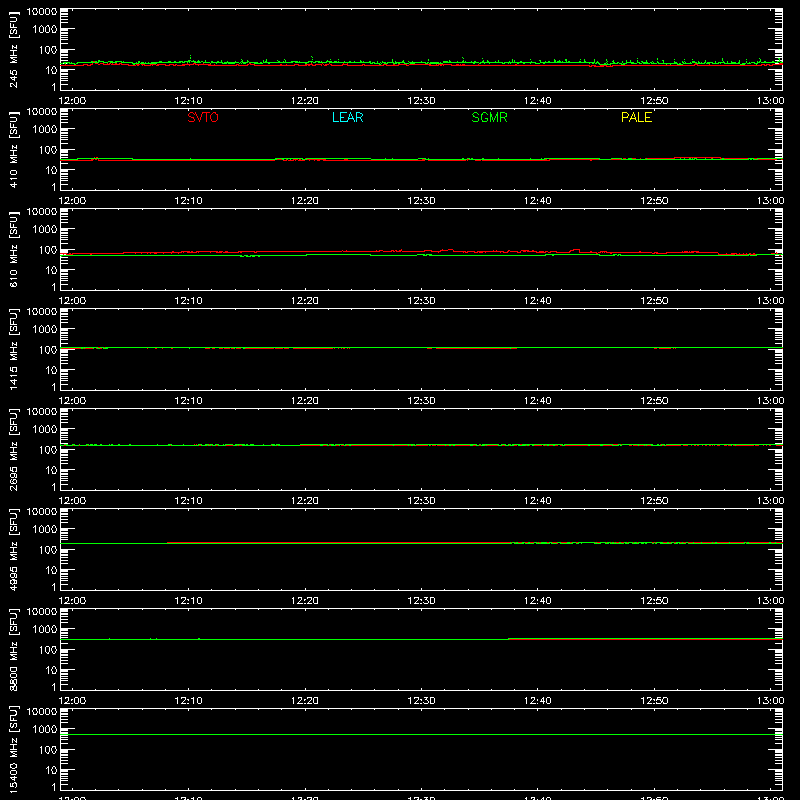This screenshot has width=800, height=800.
Task: Click 12:40 time label below 610 MHz plot
Action: point(538,301)
